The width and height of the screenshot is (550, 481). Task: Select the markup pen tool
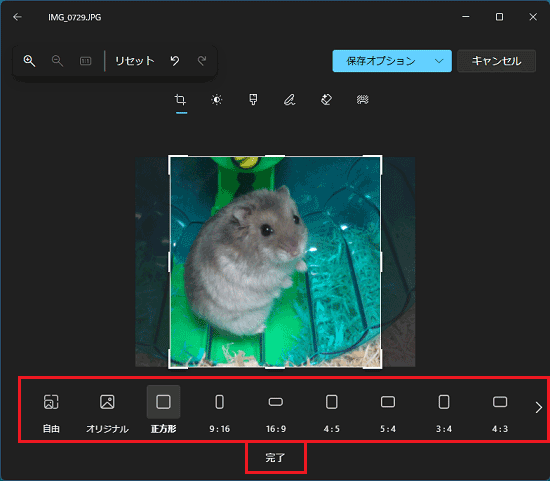289,100
